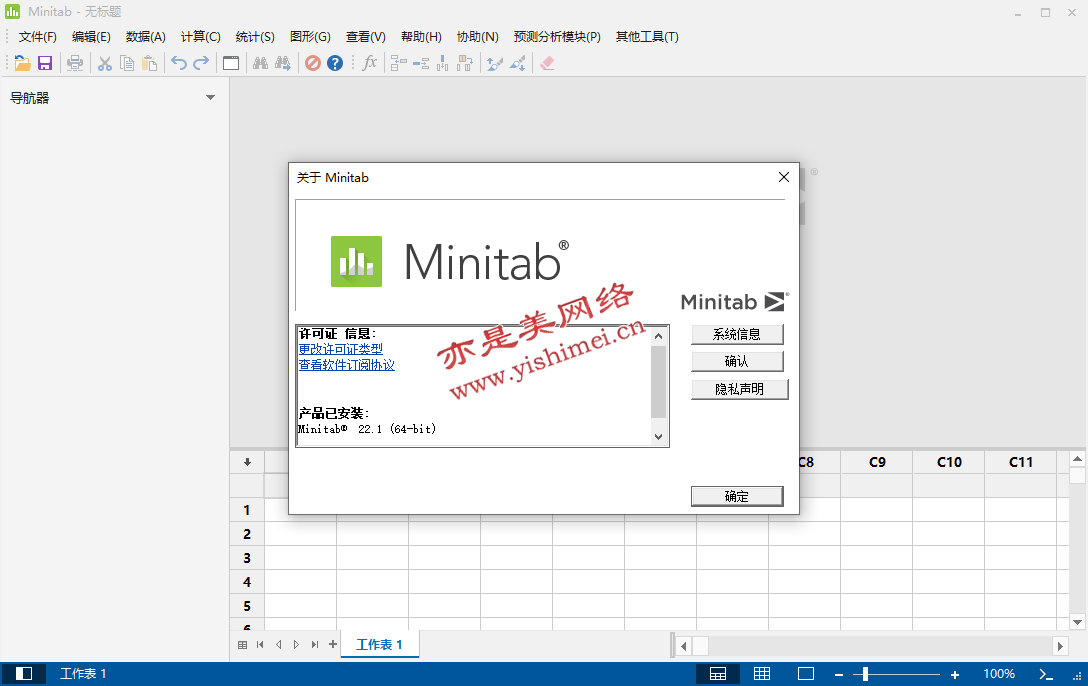
Task: Zoom out with the minus icon
Action: point(839,674)
